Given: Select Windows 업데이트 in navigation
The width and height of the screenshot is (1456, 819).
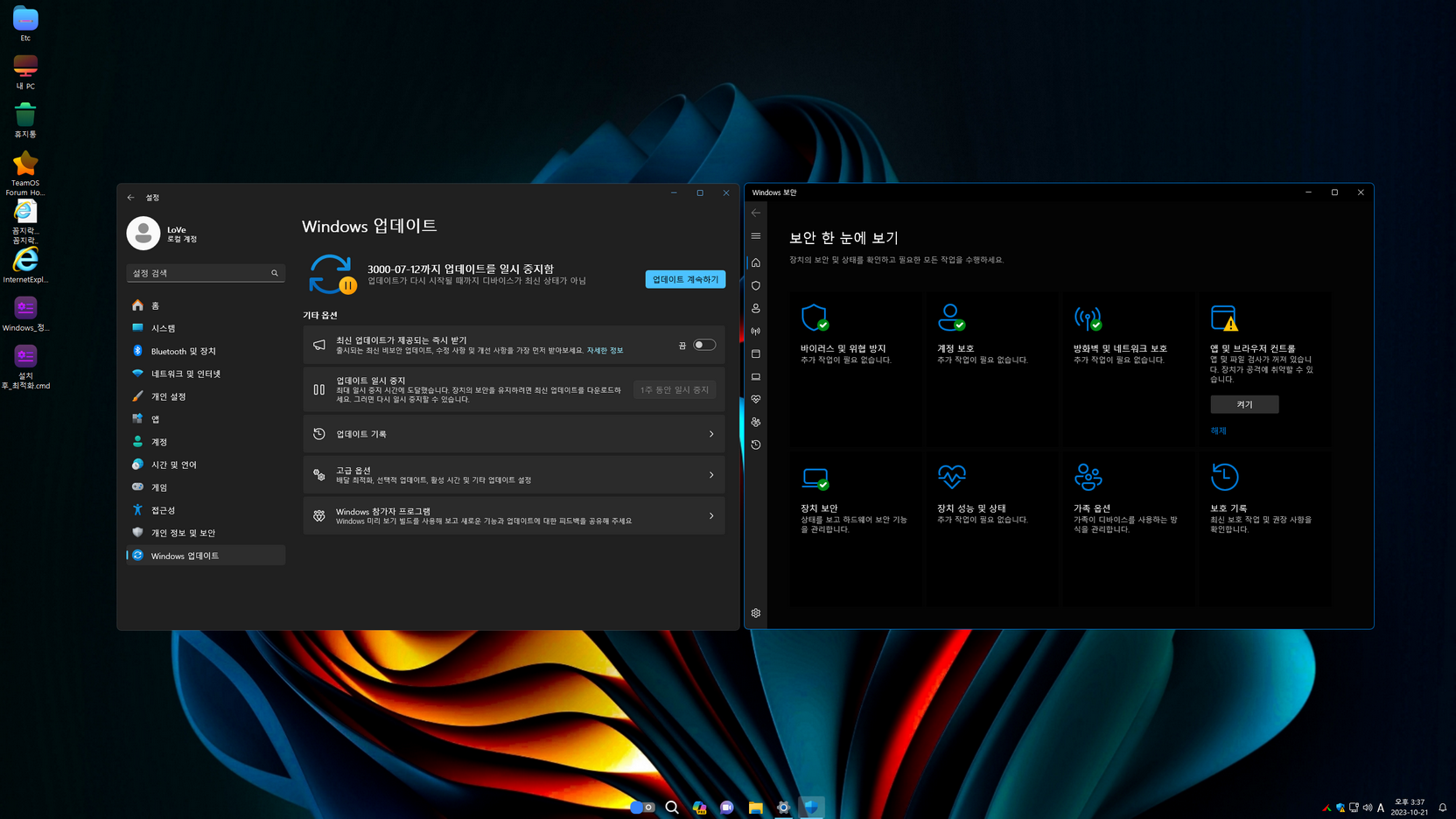Looking at the screenshot, I should pyautogui.click(x=206, y=556).
